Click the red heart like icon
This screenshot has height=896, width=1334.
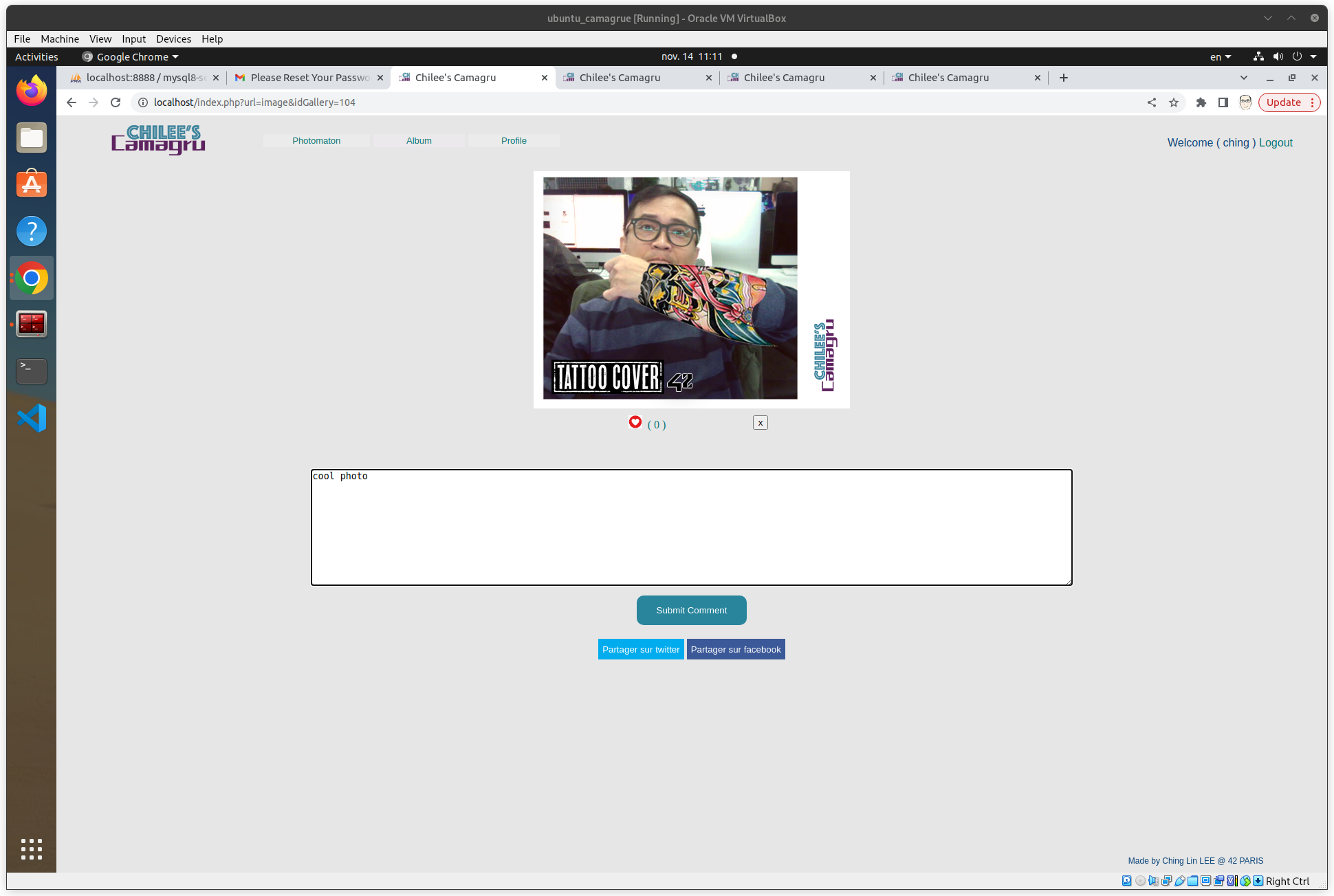(x=635, y=422)
